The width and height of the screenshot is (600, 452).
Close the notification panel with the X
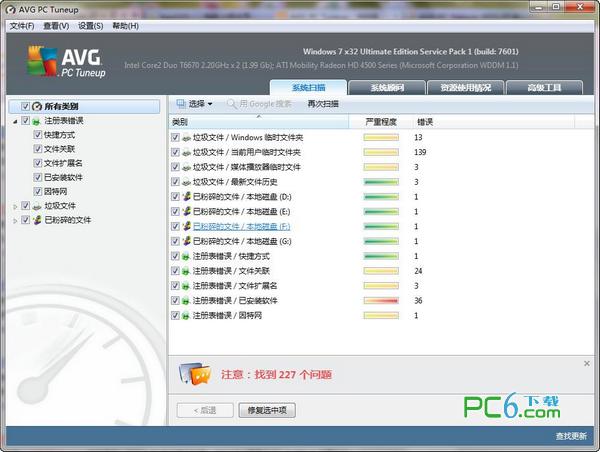coord(587,364)
